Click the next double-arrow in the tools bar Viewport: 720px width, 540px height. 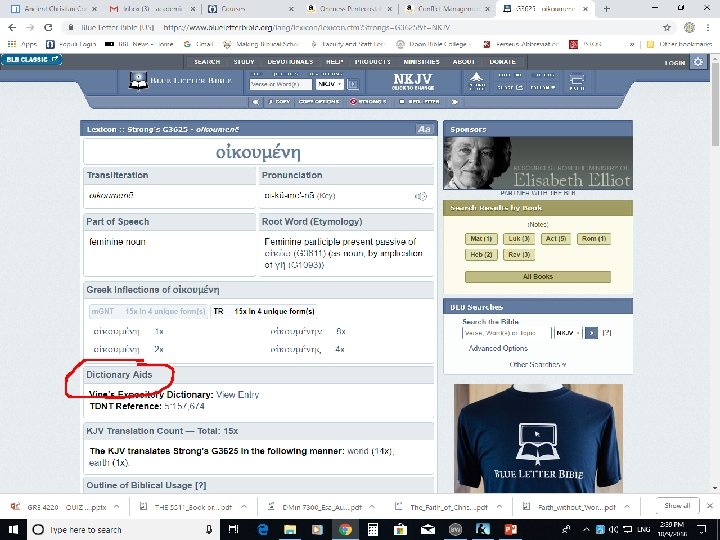click(455, 102)
